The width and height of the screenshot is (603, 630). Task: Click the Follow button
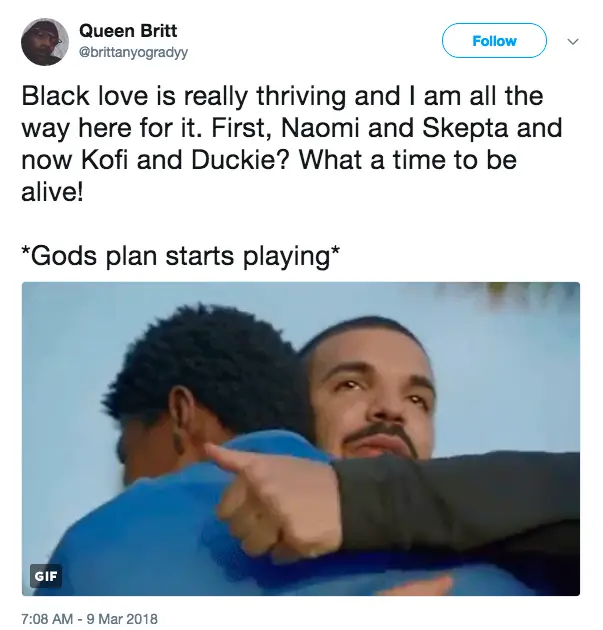pyautogui.click(x=494, y=41)
